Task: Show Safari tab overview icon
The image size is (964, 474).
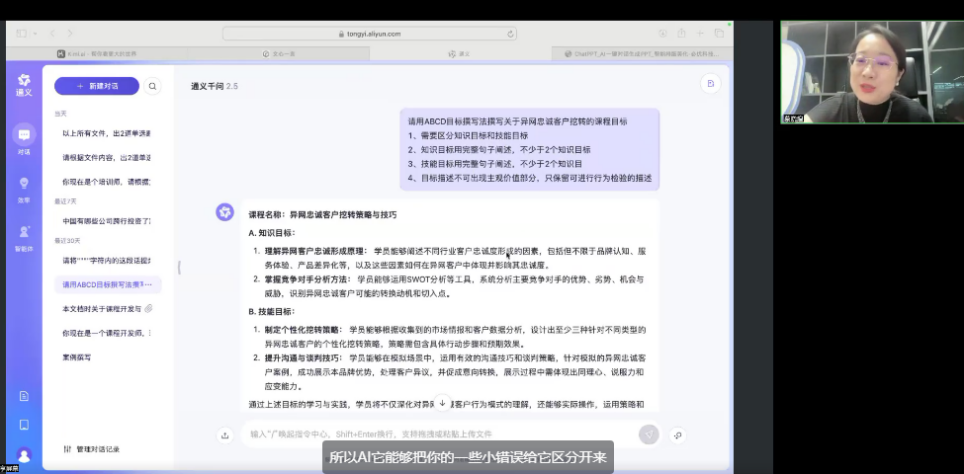Action: pos(719,33)
